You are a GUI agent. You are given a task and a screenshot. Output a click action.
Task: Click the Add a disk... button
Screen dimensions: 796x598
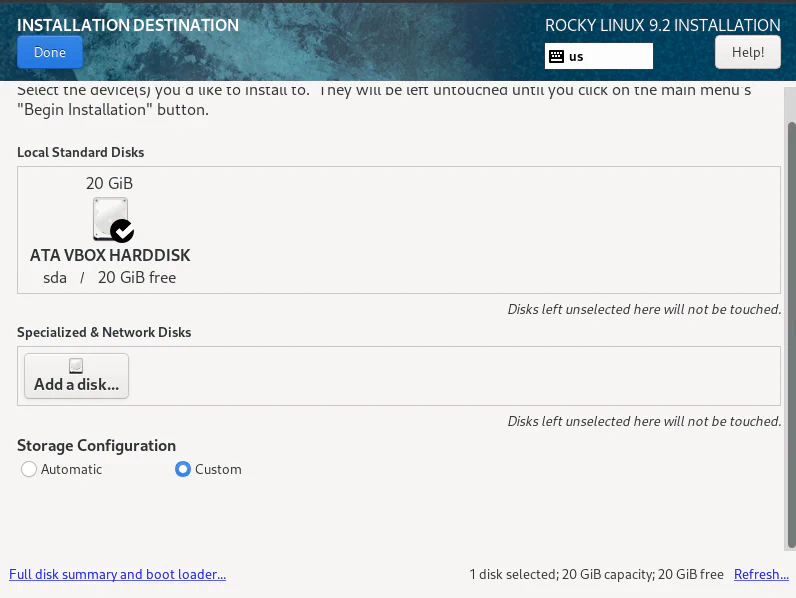(x=76, y=376)
